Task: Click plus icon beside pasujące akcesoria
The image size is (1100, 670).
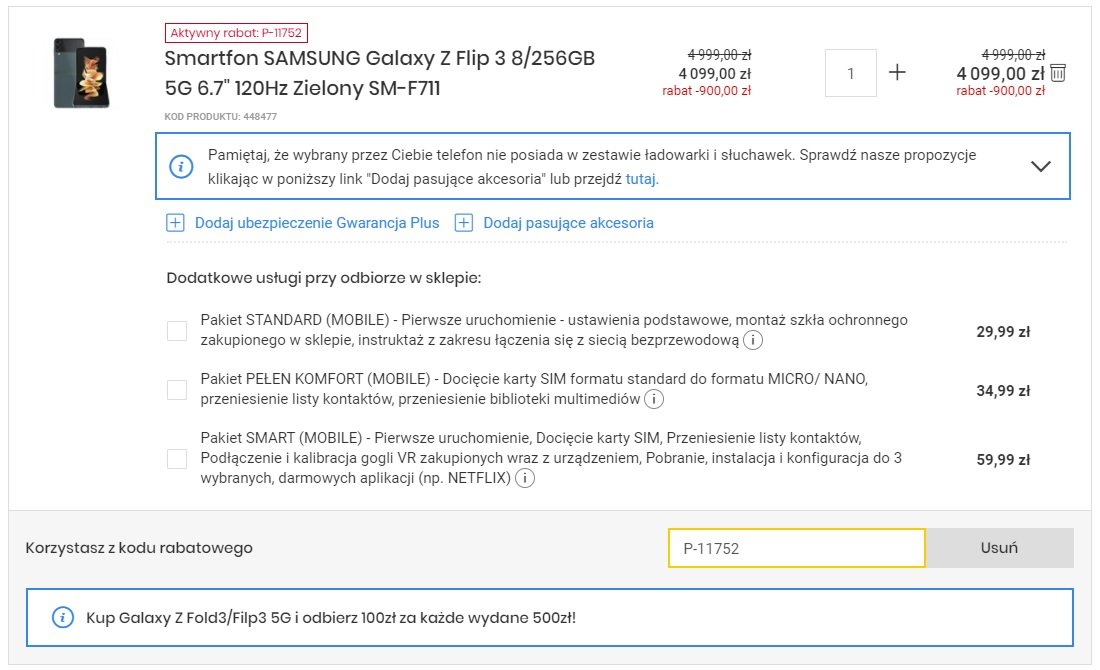Action: tap(464, 223)
